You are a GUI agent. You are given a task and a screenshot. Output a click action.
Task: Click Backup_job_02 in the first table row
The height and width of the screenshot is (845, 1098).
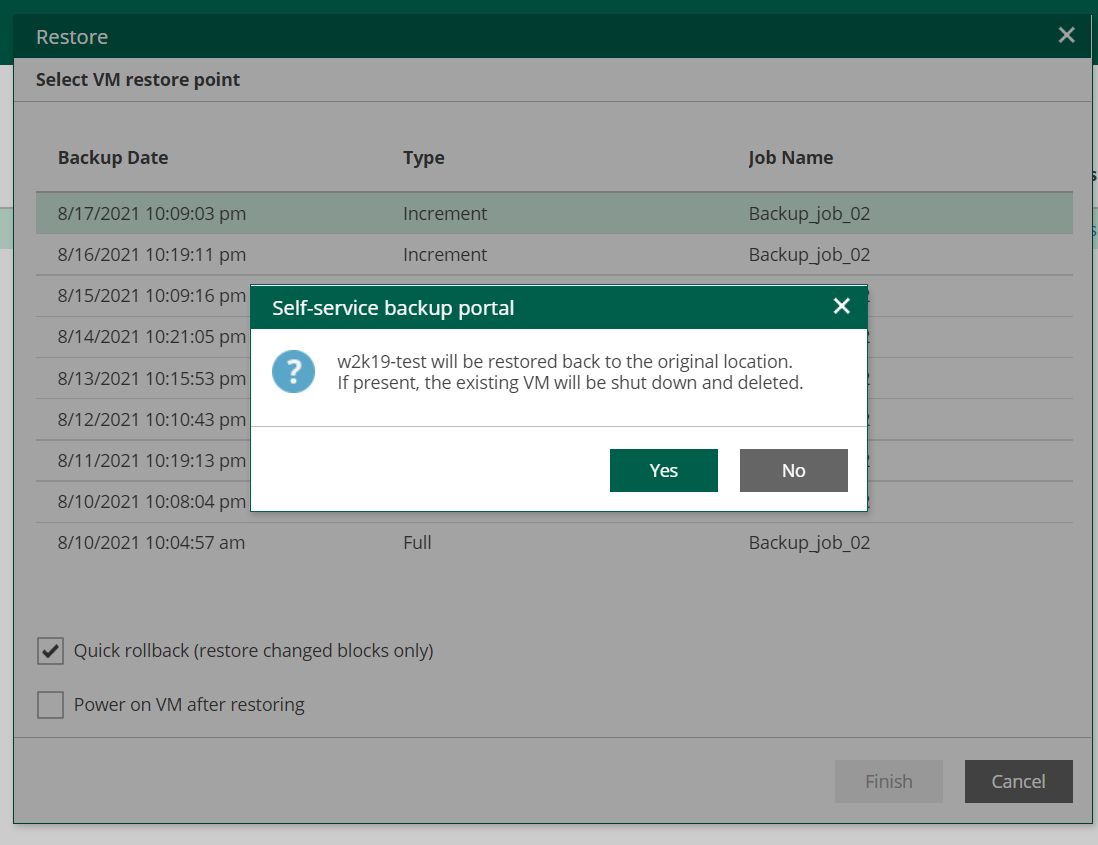pos(809,213)
